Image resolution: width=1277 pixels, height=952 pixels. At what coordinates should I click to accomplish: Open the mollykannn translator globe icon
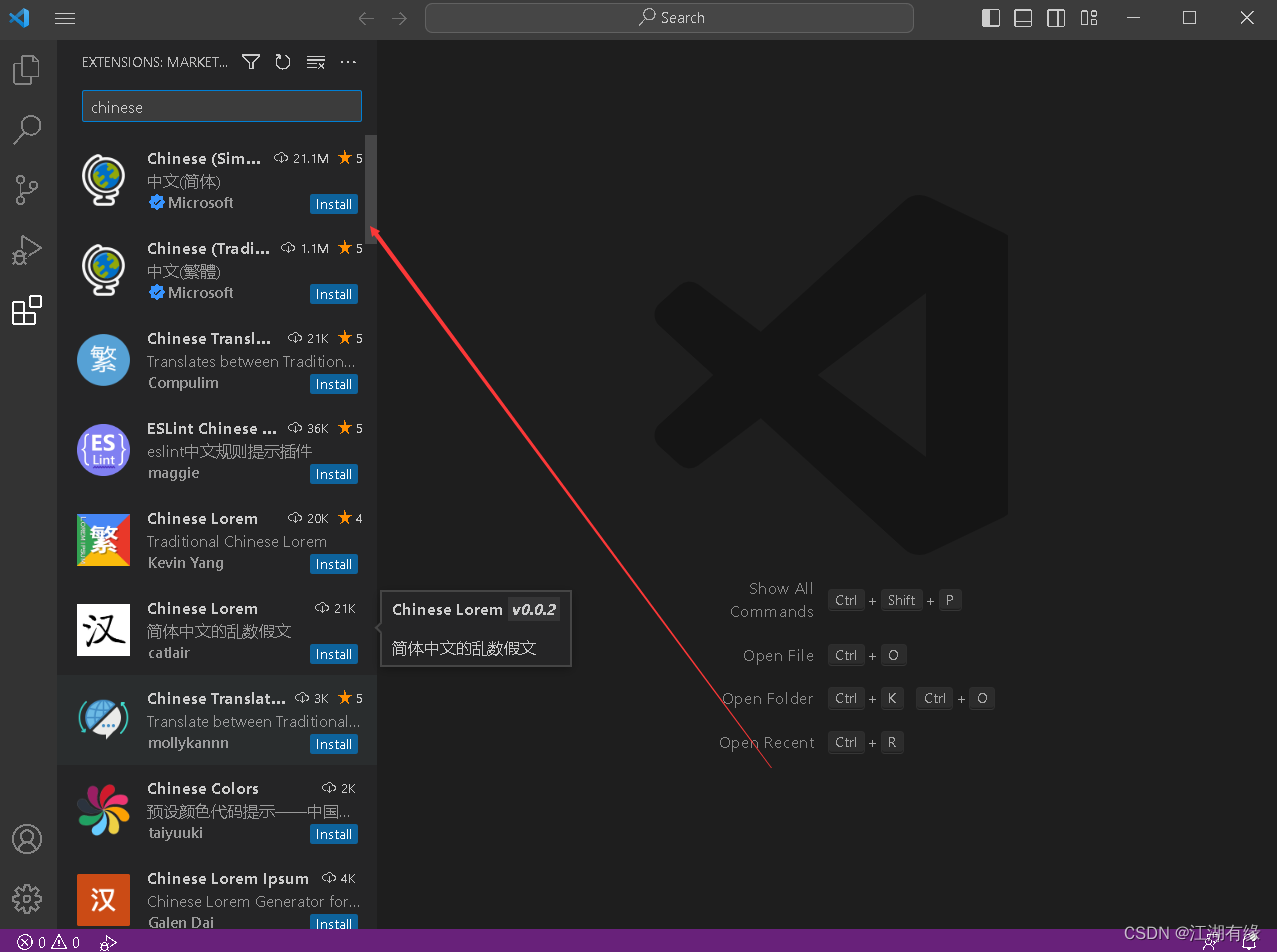pos(104,720)
